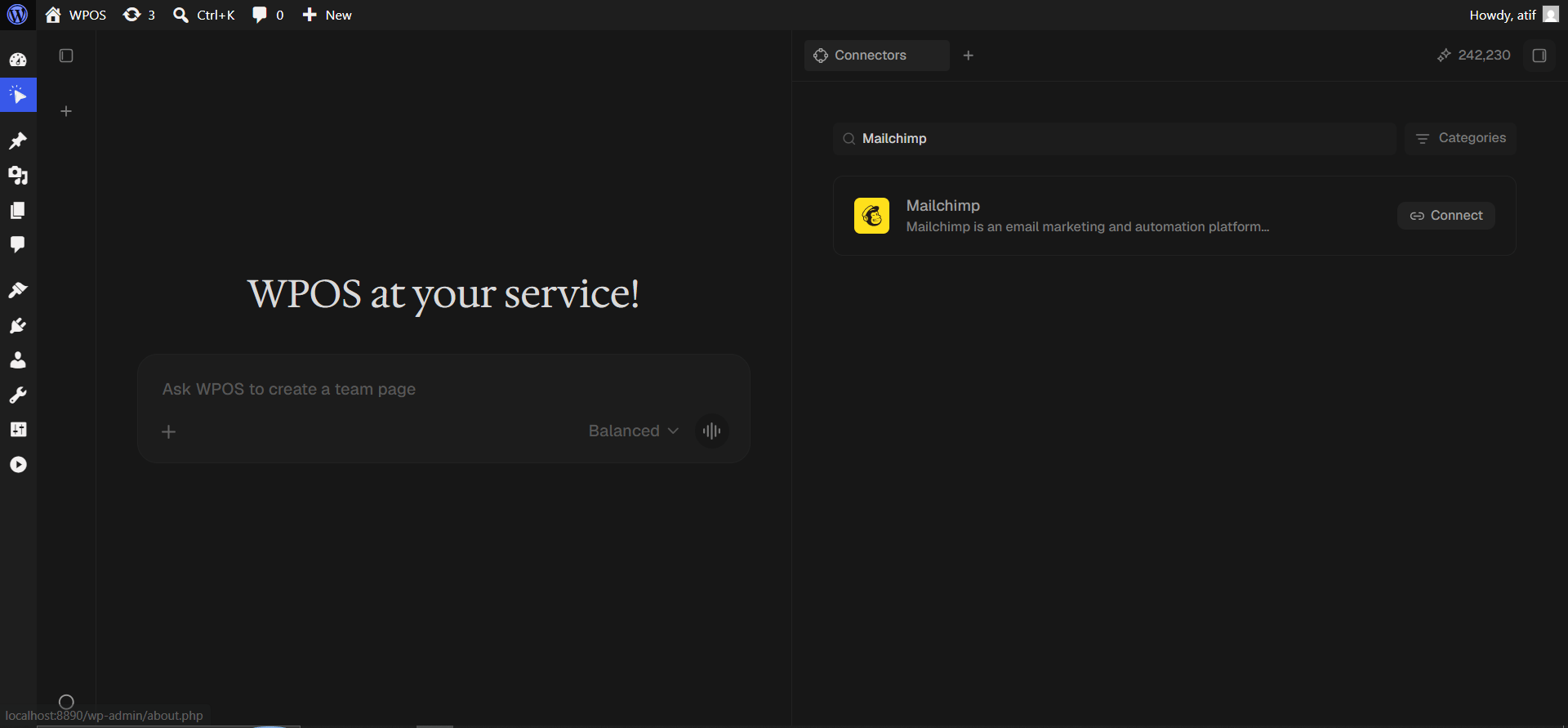Start a new chat with plus icon
The image size is (1568, 728).
pyautogui.click(x=66, y=111)
